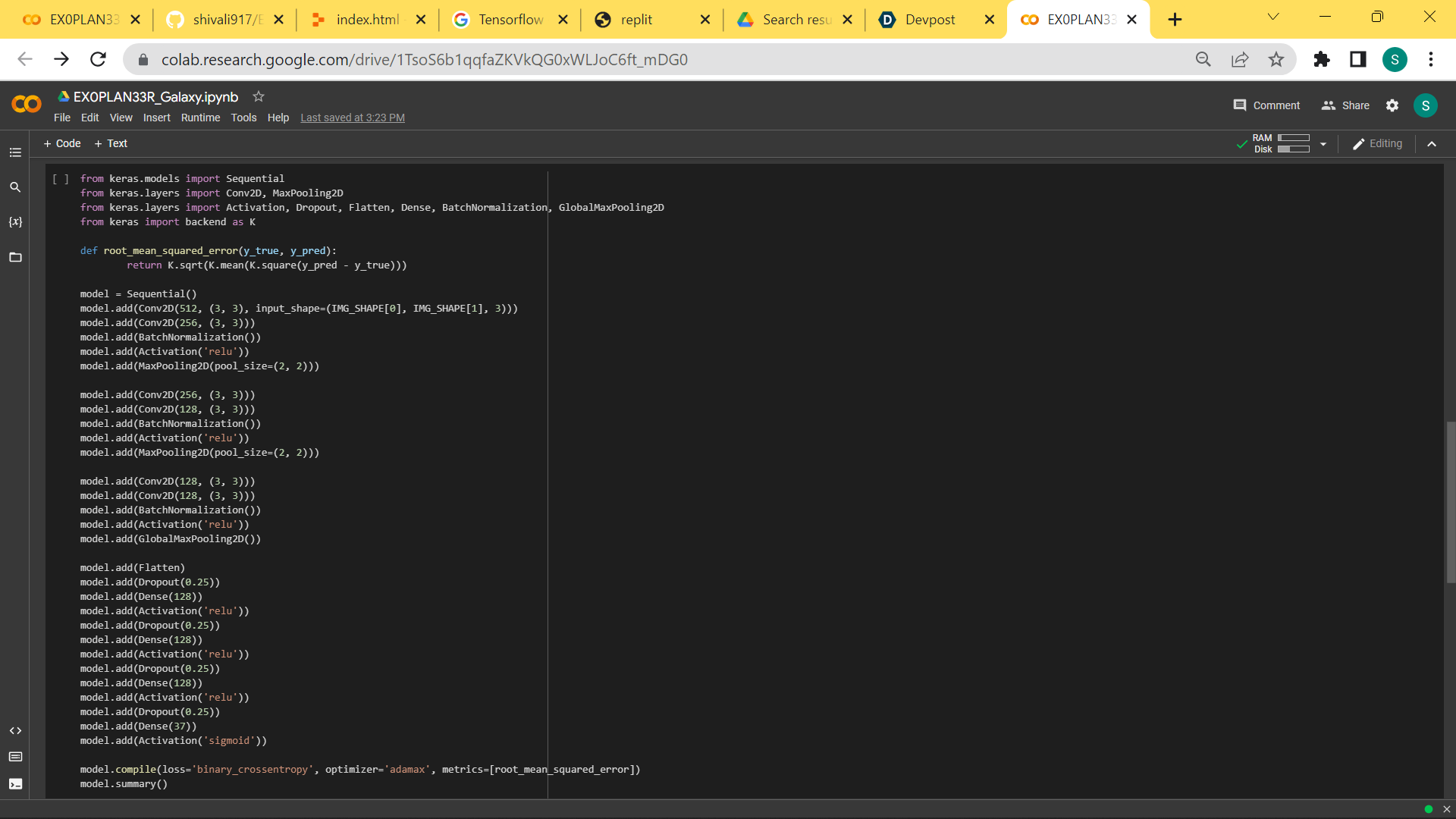Open the Runtime menu
The height and width of the screenshot is (819, 1456).
(200, 118)
